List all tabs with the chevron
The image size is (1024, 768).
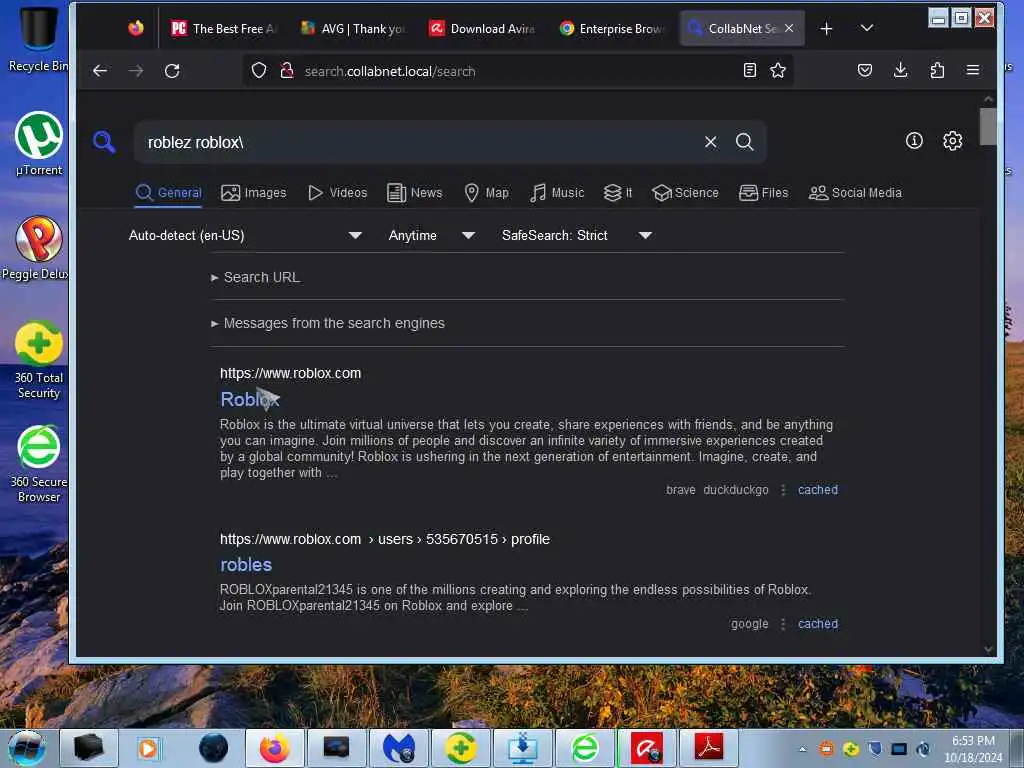tap(867, 28)
